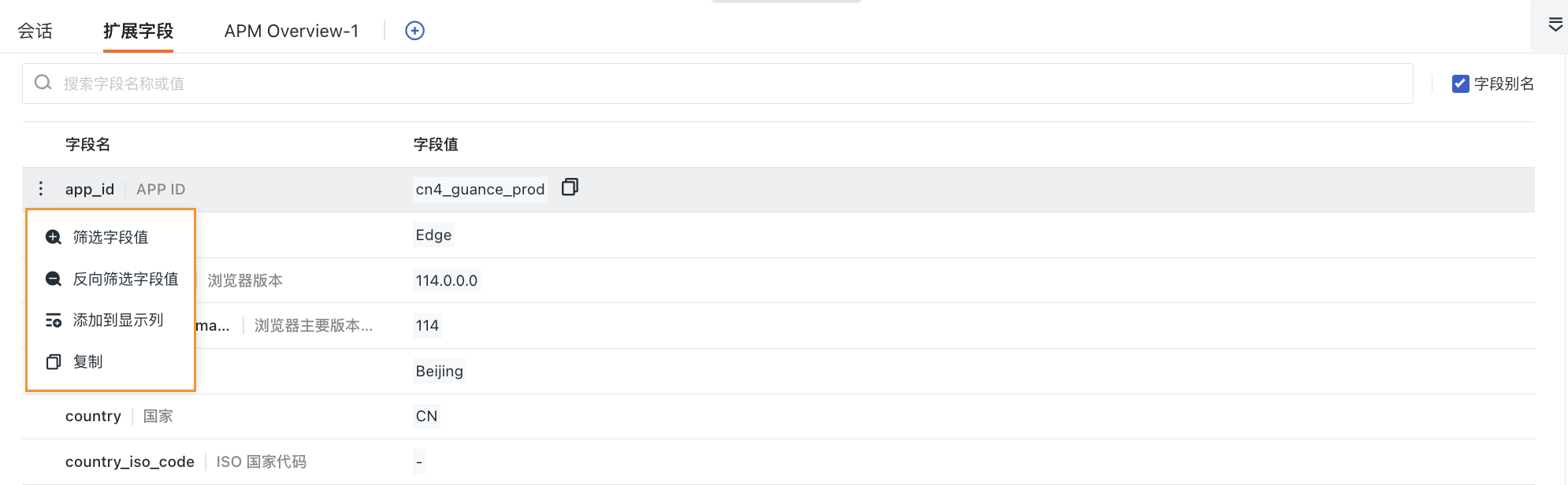The height and width of the screenshot is (485, 1568).
Task: Click the Beijing field value
Action: coord(439,371)
